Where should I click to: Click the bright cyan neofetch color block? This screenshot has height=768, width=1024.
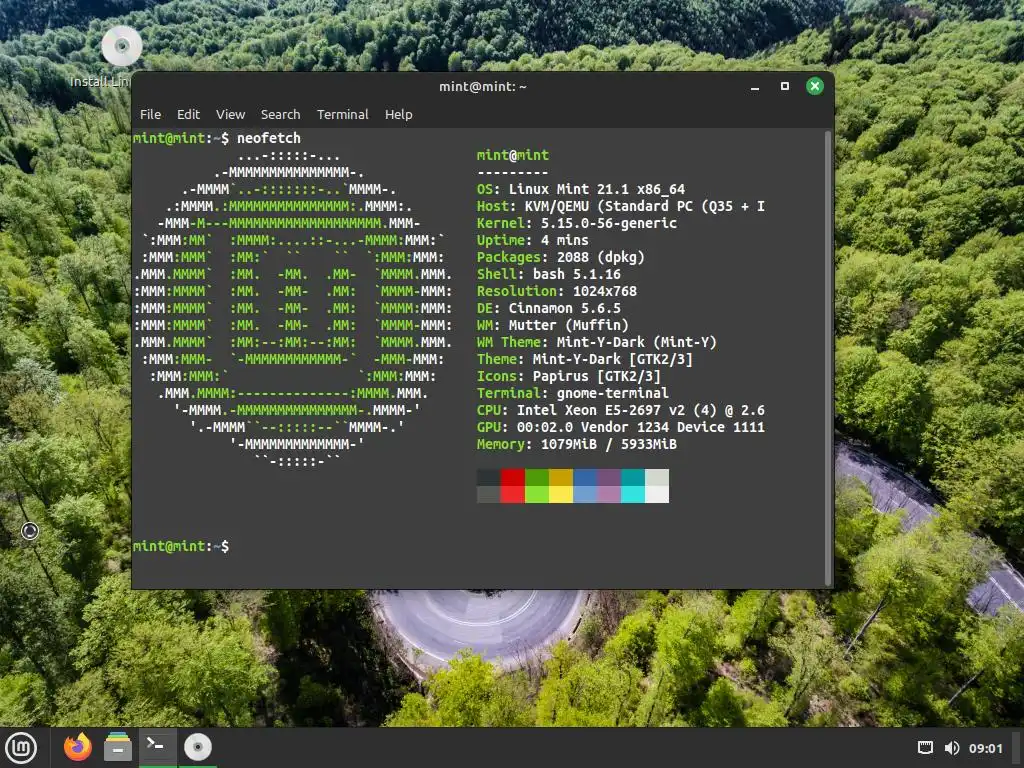633,494
